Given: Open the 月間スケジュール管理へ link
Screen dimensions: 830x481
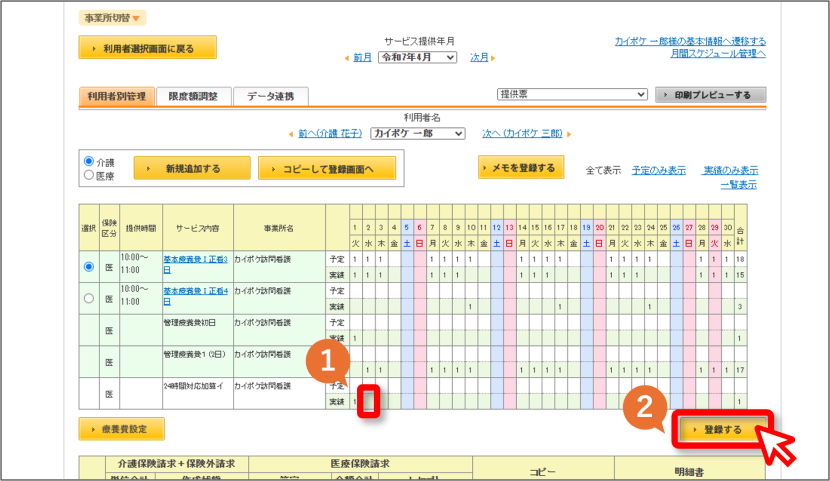Looking at the screenshot, I should 718,53.
